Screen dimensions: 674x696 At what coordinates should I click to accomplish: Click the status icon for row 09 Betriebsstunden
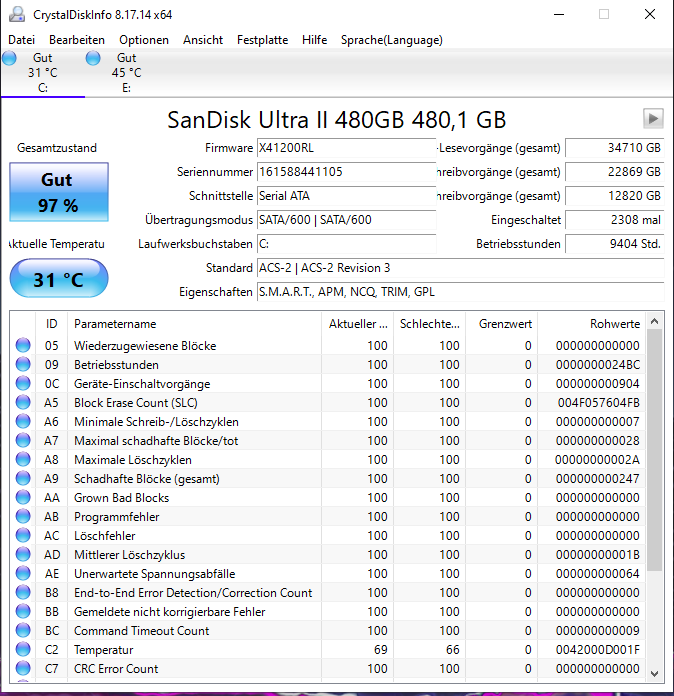[x=23, y=364]
